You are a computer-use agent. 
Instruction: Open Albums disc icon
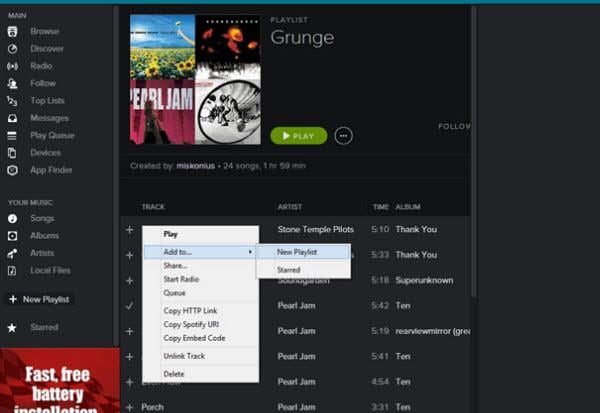click(12, 236)
